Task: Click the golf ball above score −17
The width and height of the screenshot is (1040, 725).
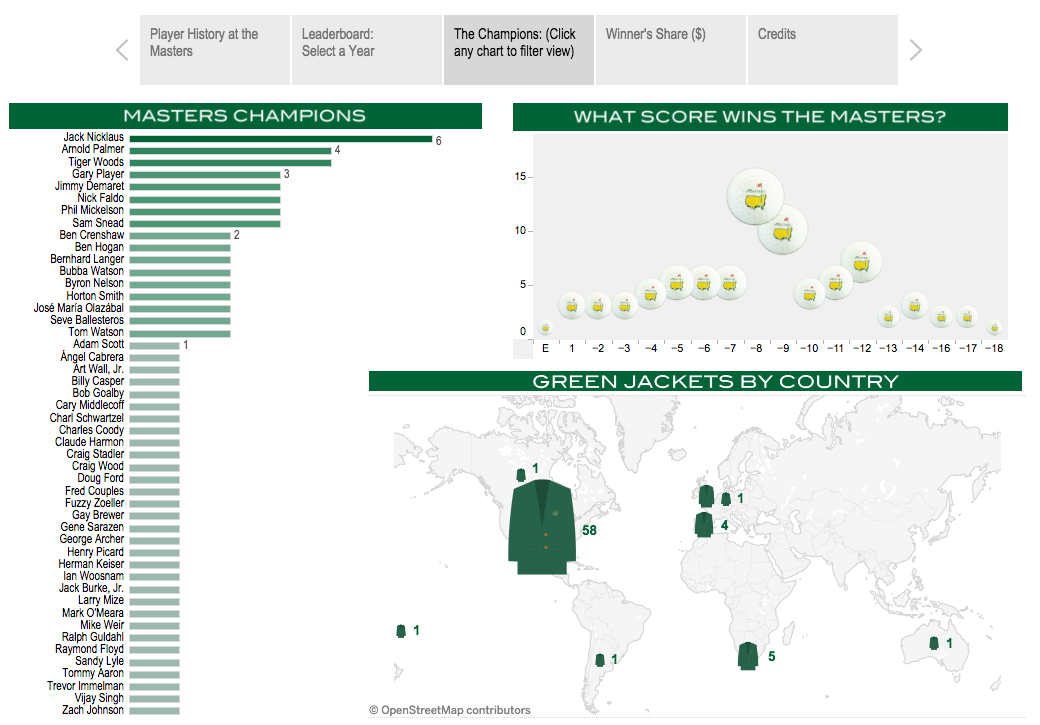Action: pyautogui.click(x=968, y=316)
